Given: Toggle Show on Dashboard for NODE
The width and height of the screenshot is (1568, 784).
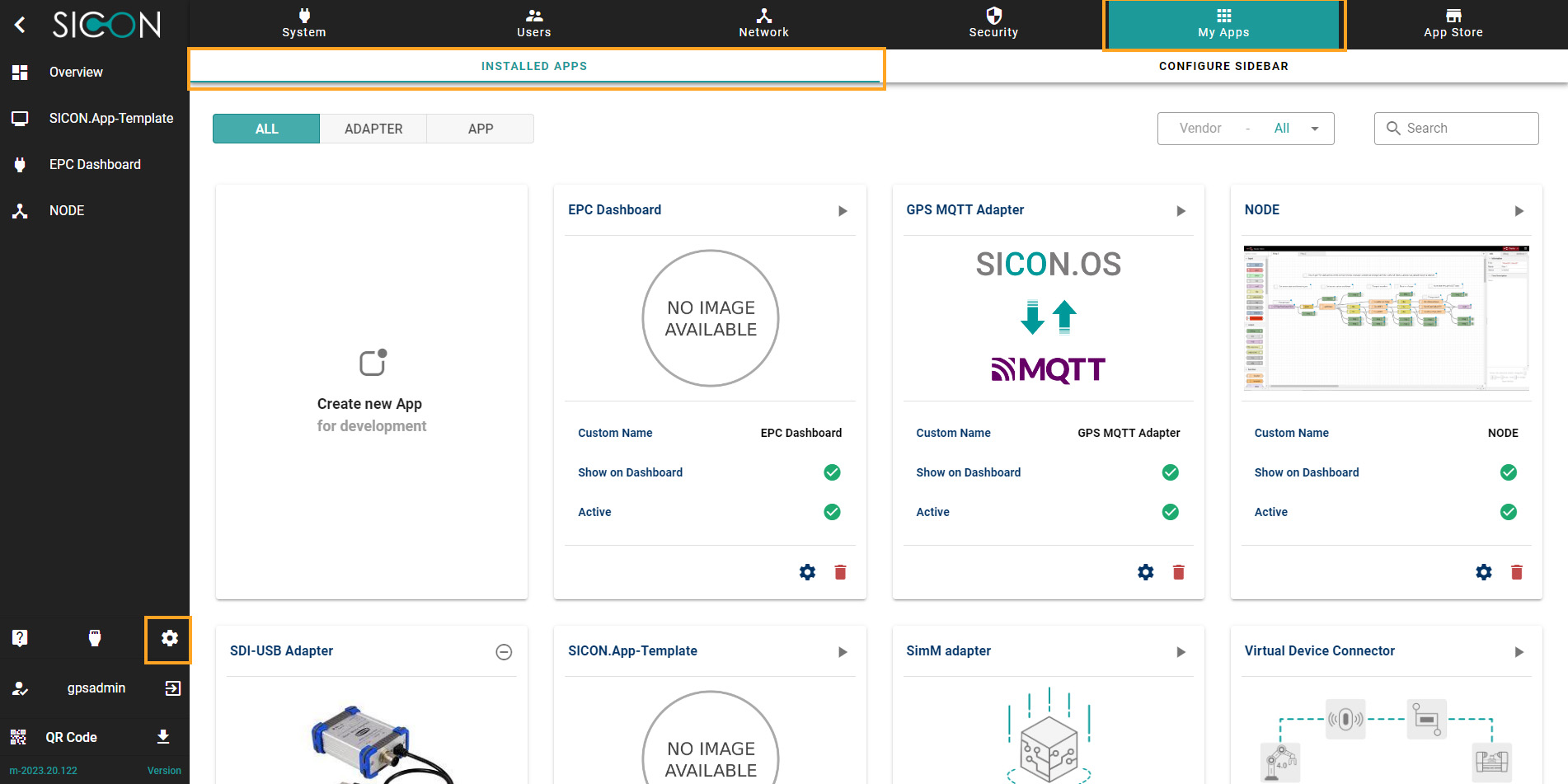Looking at the screenshot, I should pos(1508,472).
